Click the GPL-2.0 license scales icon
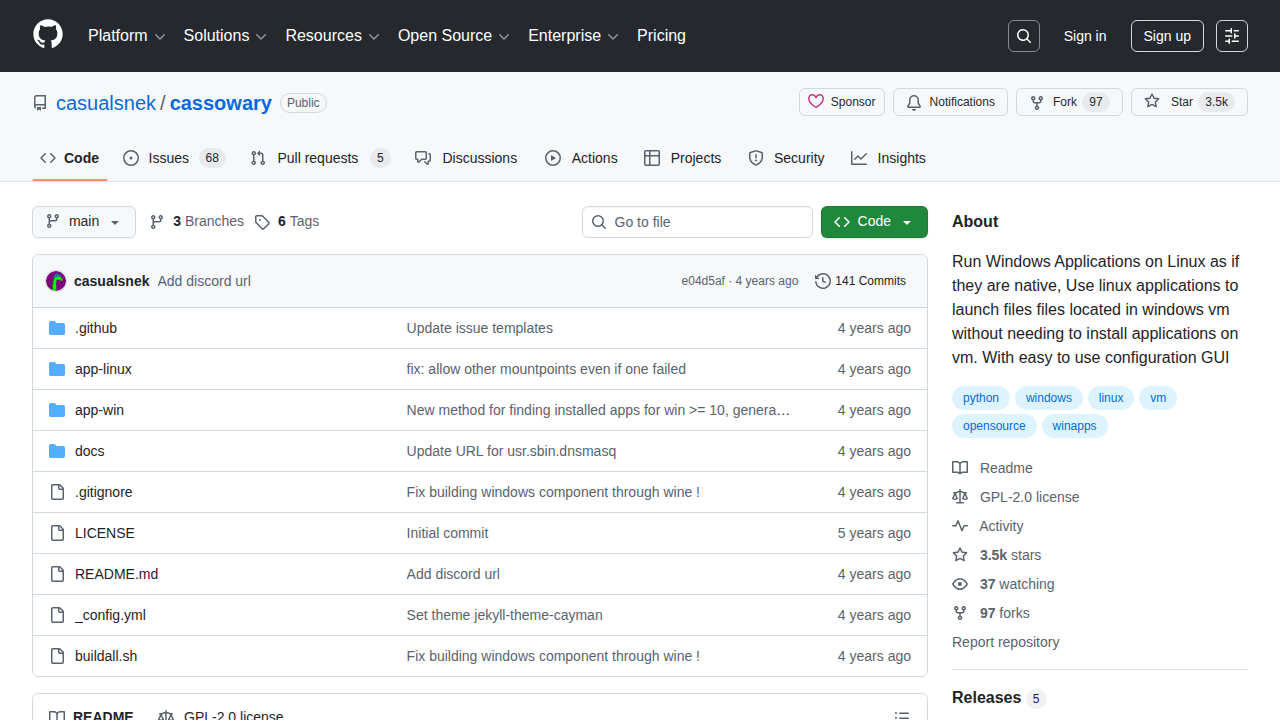Image resolution: width=1280 pixels, height=720 pixels. [x=960, y=497]
